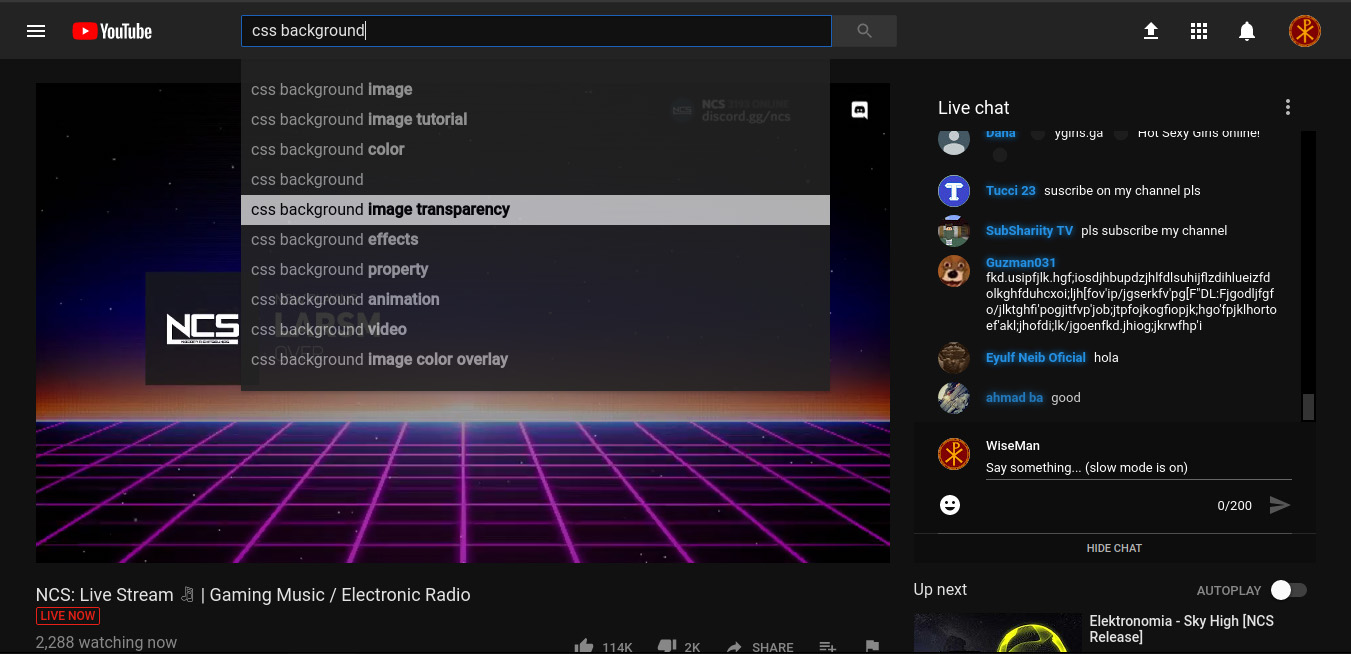Choose 'css background video' suggestion
Screen dimensions: 1351x654
(535, 330)
